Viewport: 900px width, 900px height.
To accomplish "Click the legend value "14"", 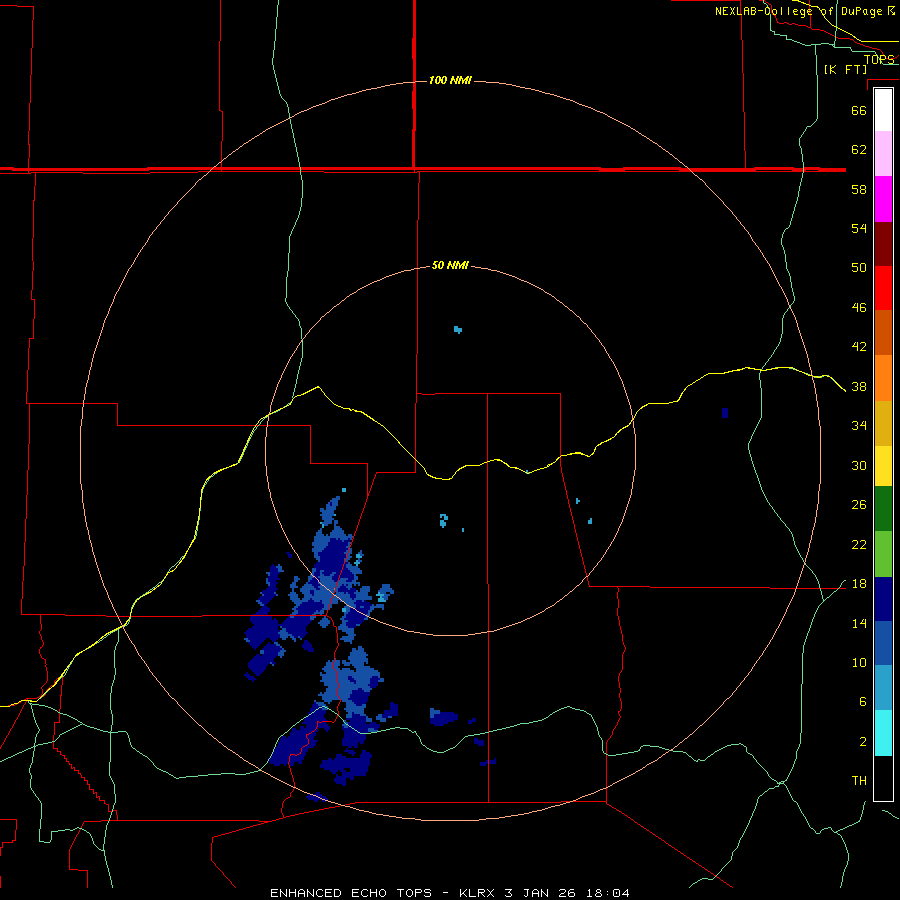I will tap(859, 624).
